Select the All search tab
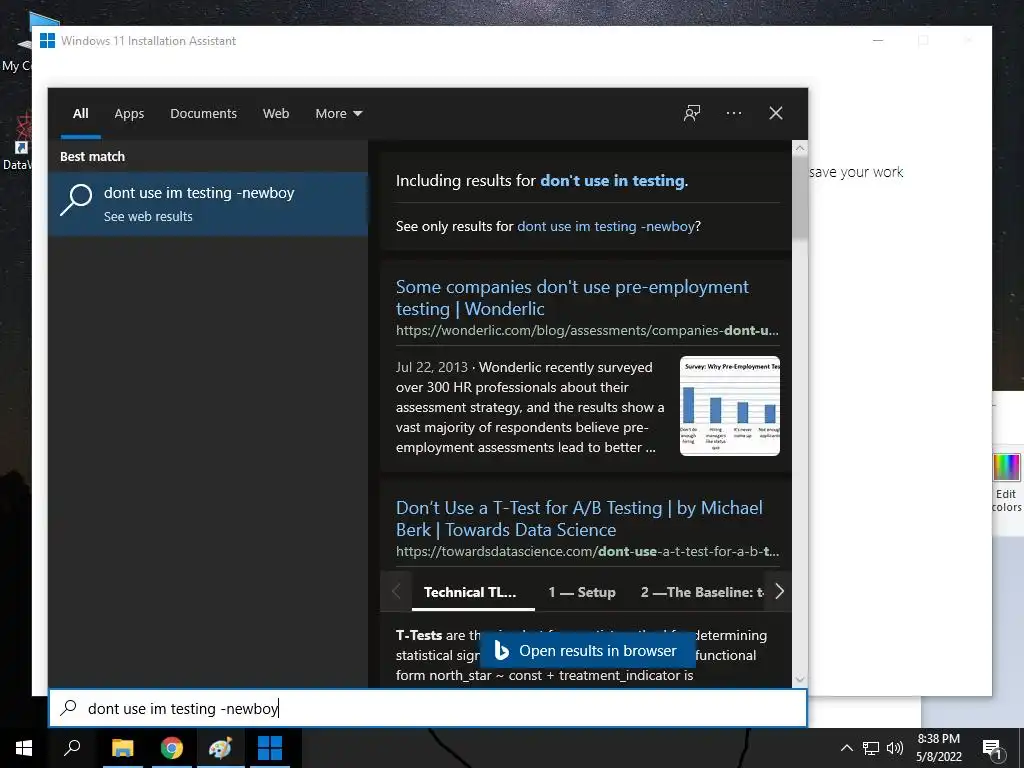This screenshot has width=1024, height=768. [x=80, y=114]
